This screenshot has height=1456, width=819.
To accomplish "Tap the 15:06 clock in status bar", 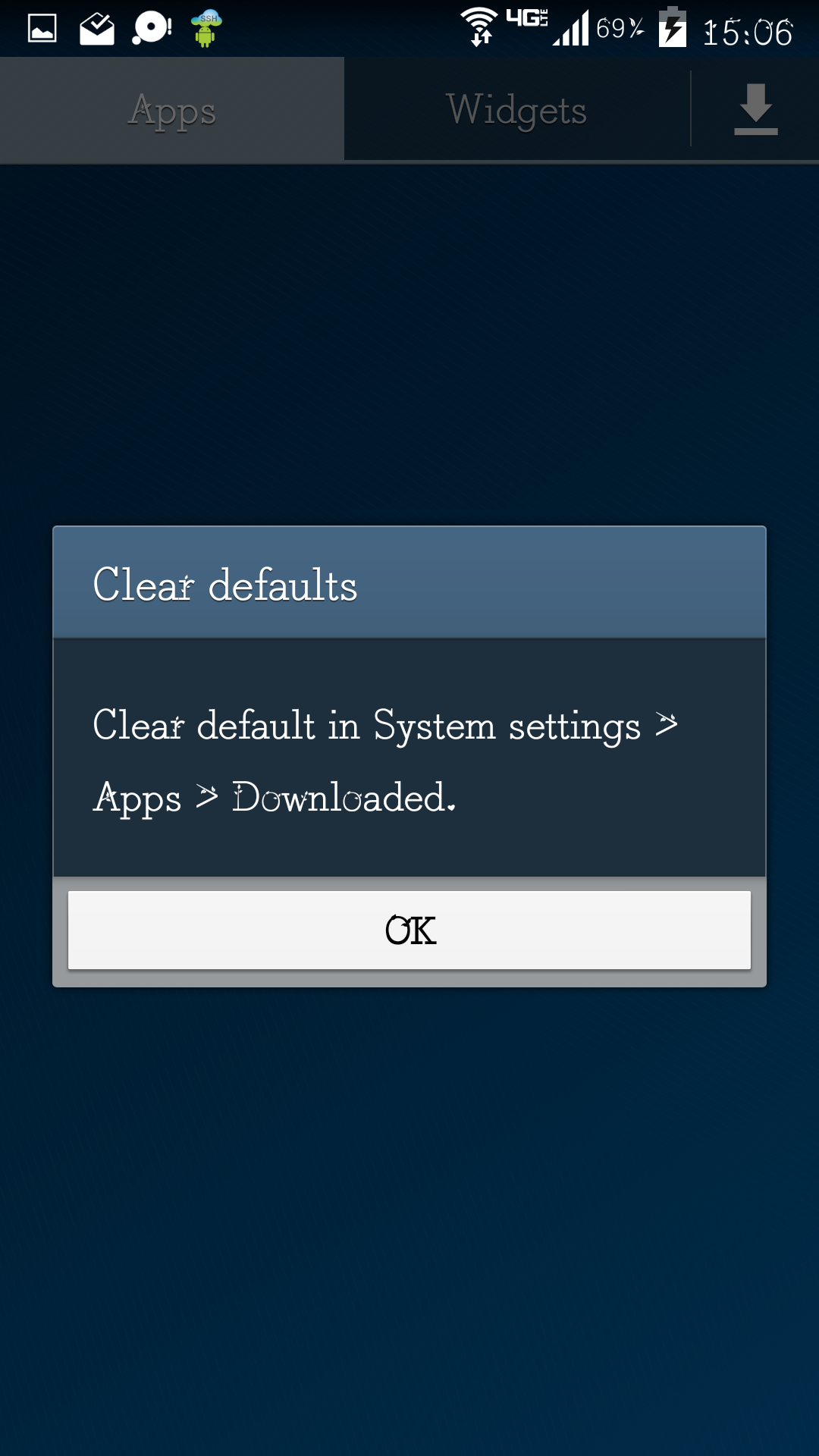I will click(748, 32).
